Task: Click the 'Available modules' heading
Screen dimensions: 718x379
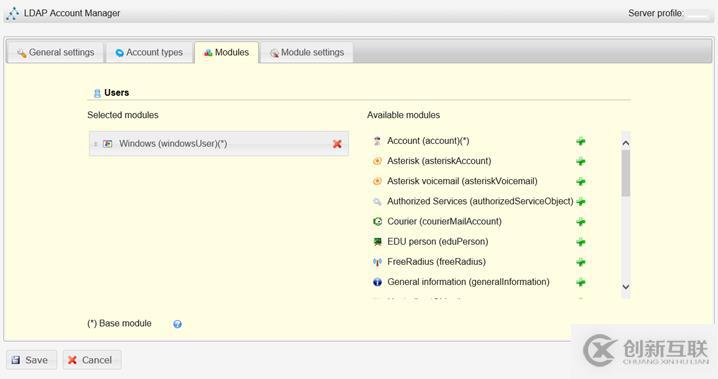Action: pos(403,115)
